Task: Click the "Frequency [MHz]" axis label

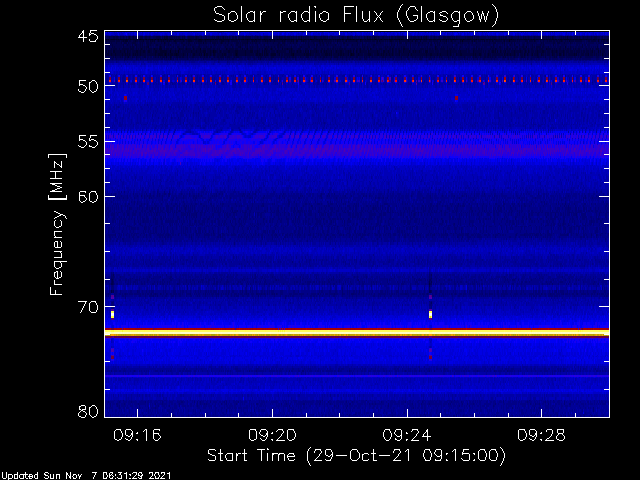Action: 57,224
